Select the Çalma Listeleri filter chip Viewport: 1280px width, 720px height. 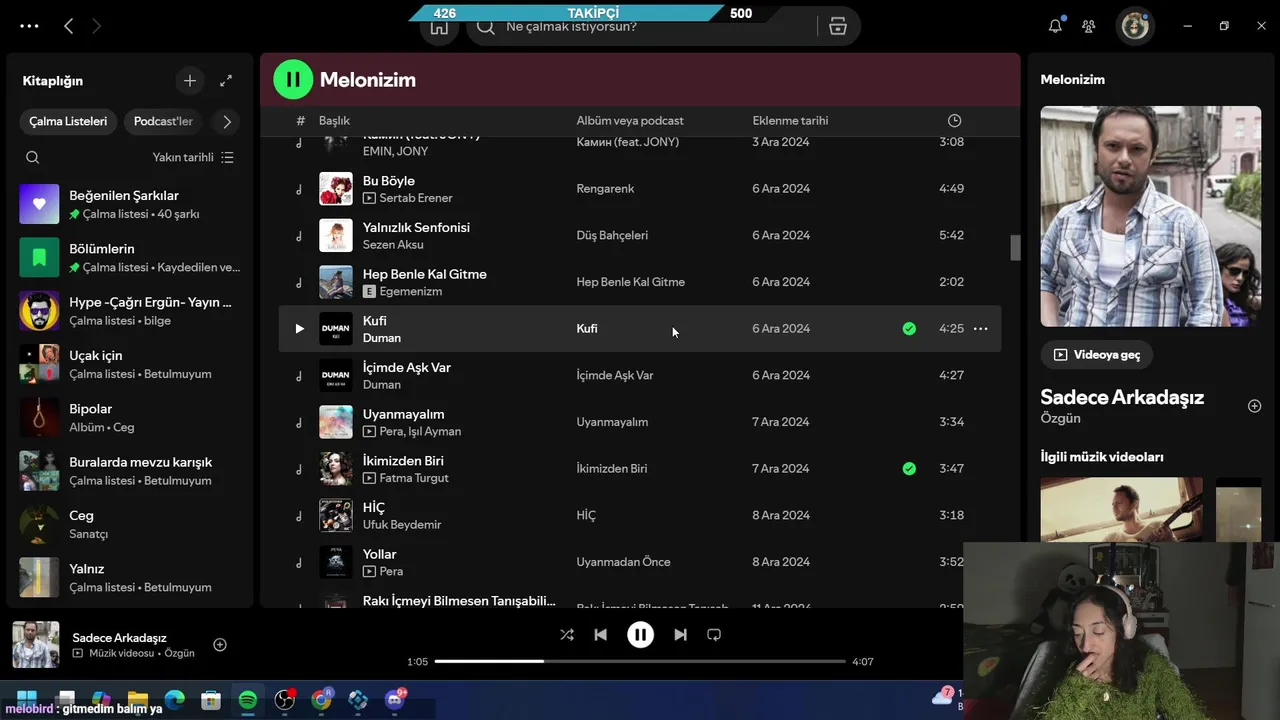(x=68, y=121)
